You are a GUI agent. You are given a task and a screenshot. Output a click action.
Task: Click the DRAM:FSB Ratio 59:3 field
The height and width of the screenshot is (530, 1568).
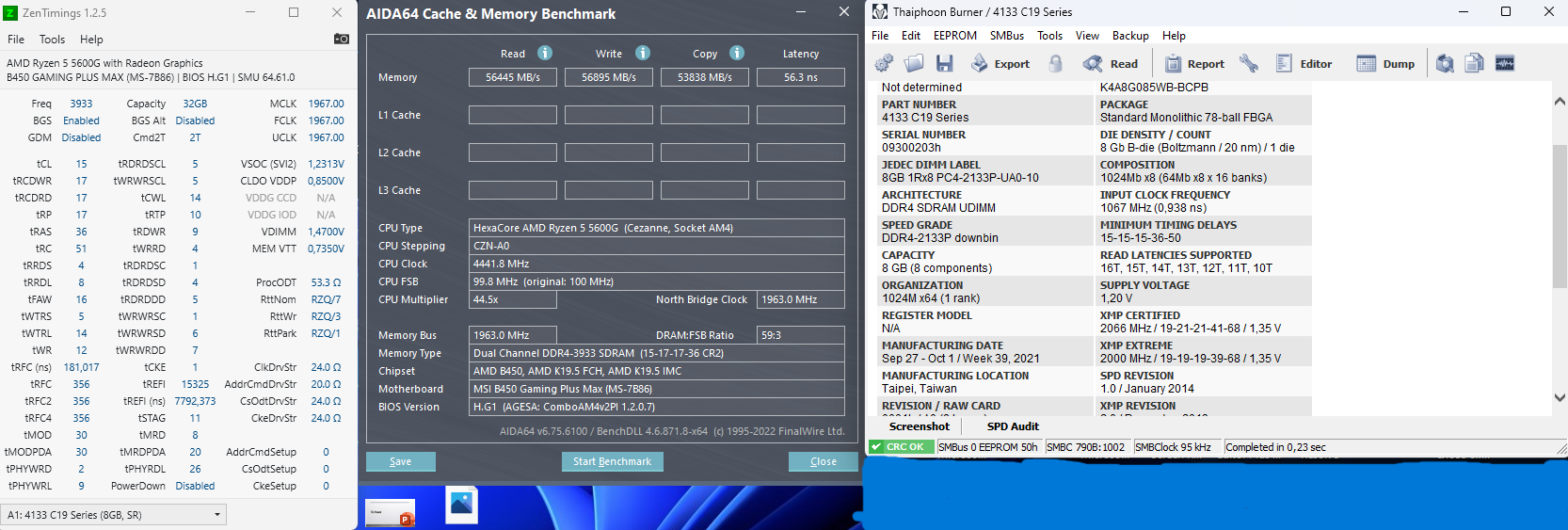[801, 335]
